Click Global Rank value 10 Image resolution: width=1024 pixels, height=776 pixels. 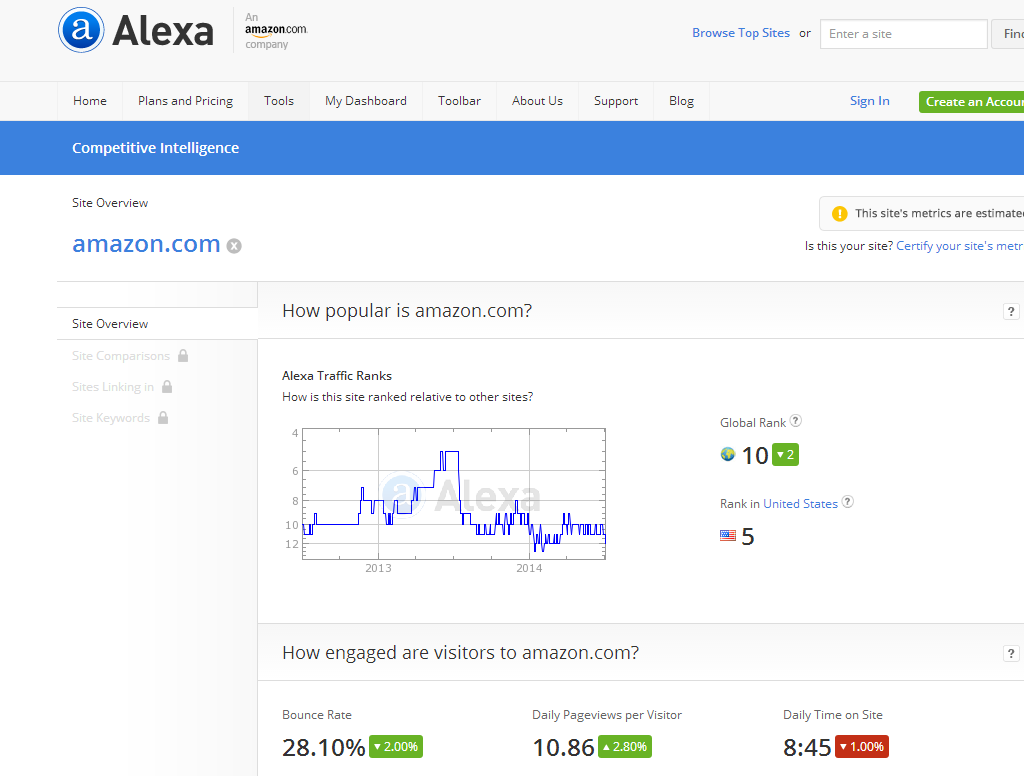point(755,455)
